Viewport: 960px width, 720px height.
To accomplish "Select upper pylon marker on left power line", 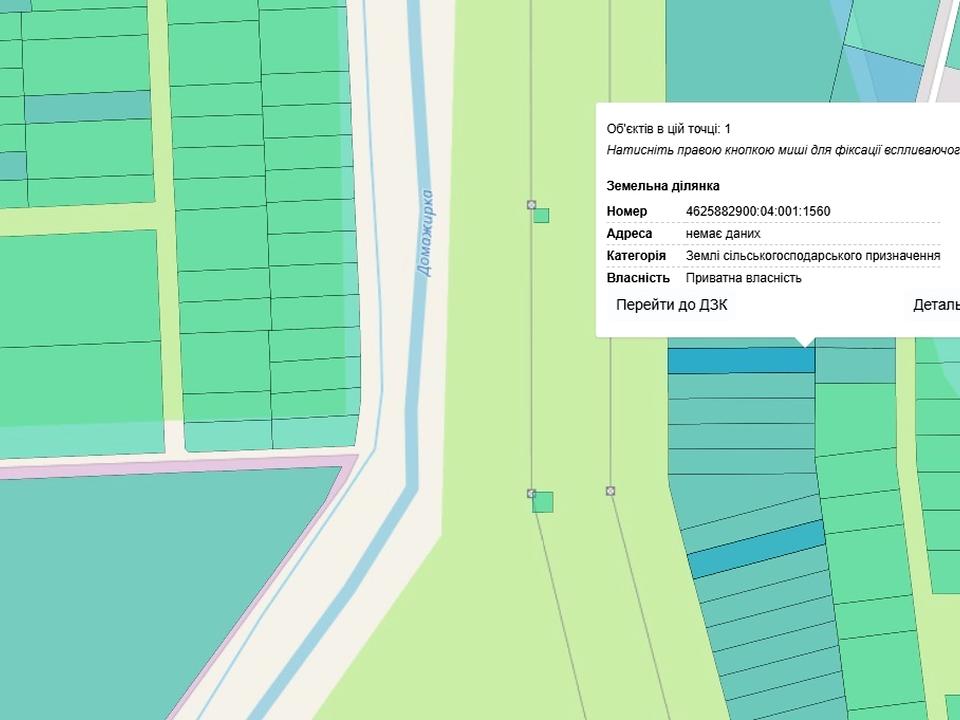I will point(531,204).
